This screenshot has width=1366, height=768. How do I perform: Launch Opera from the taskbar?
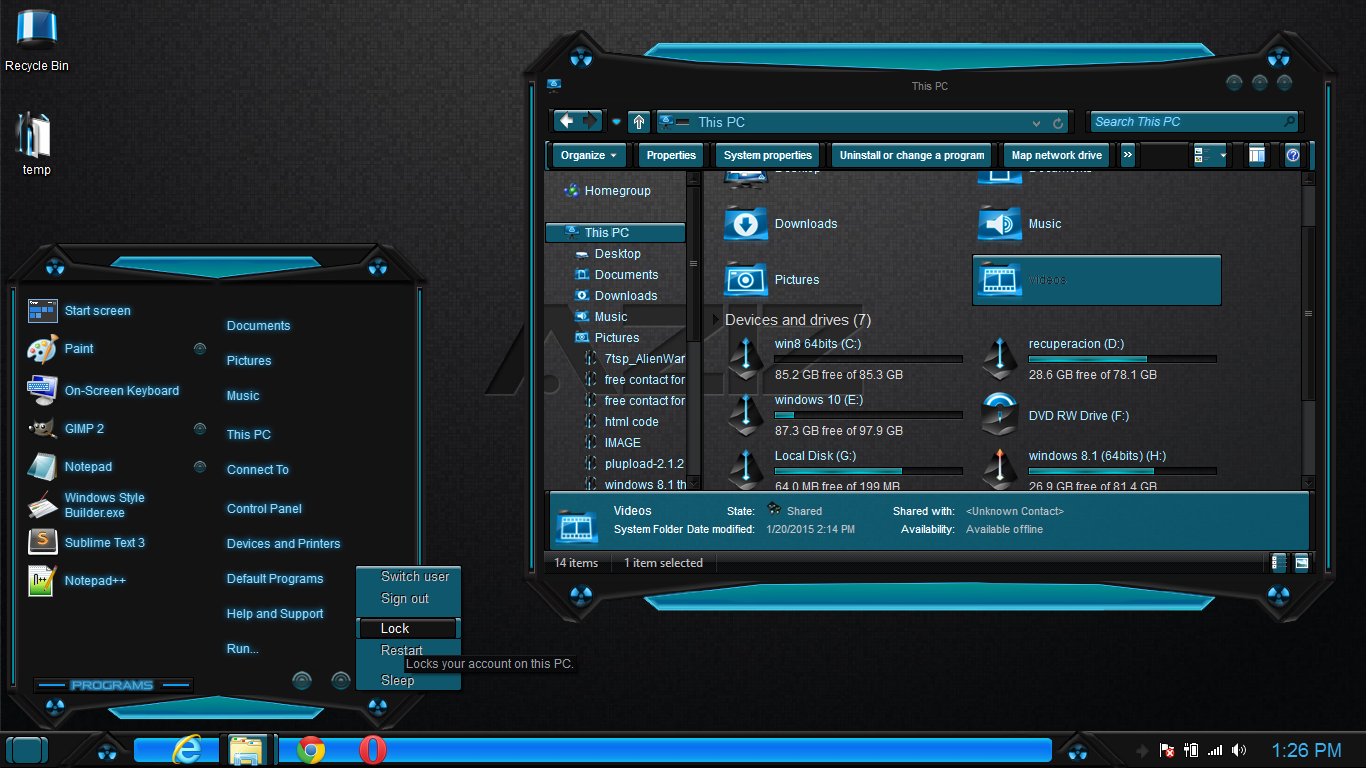coord(373,750)
